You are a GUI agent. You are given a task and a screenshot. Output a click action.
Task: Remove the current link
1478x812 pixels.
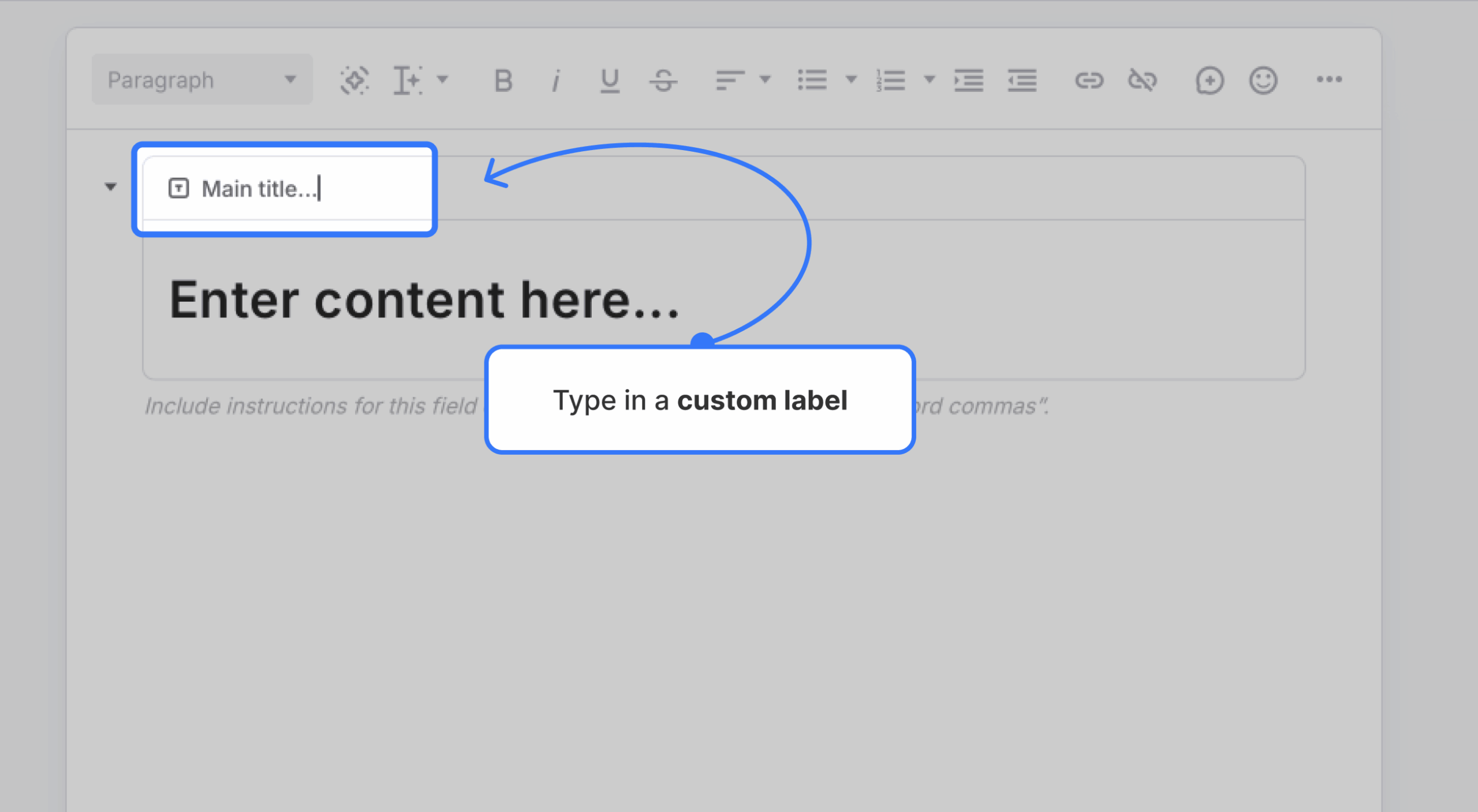point(1143,80)
